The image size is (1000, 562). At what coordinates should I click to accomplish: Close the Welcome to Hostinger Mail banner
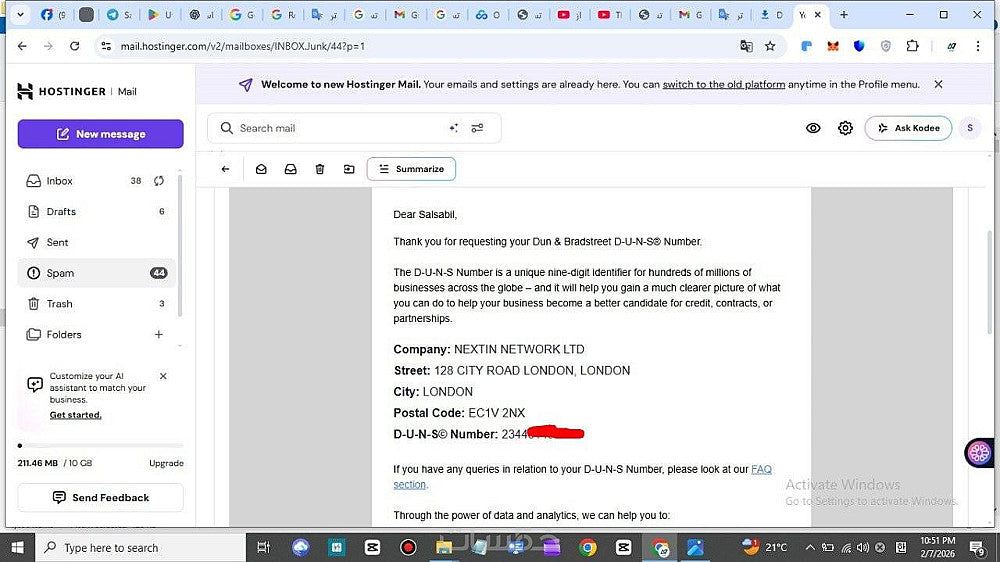tap(938, 84)
